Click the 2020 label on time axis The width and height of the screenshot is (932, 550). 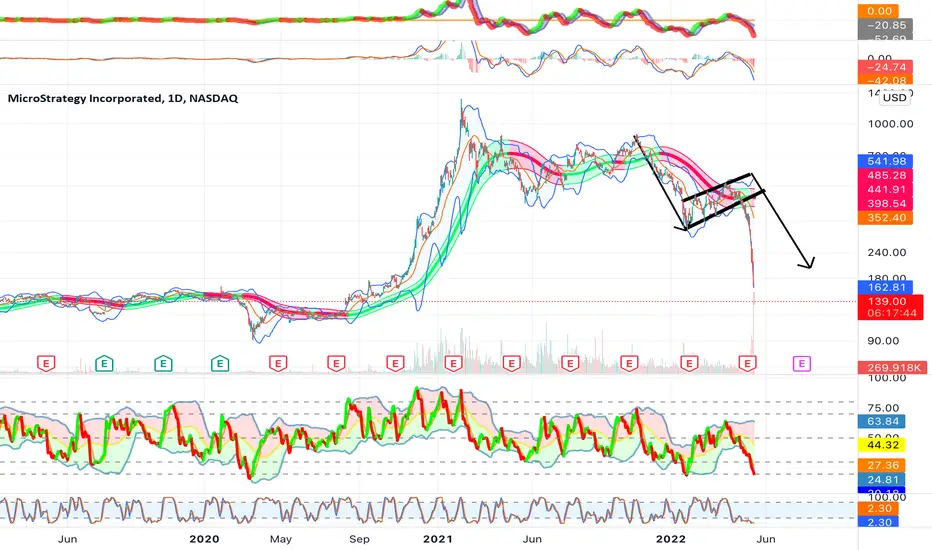pyautogui.click(x=204, y=539)
